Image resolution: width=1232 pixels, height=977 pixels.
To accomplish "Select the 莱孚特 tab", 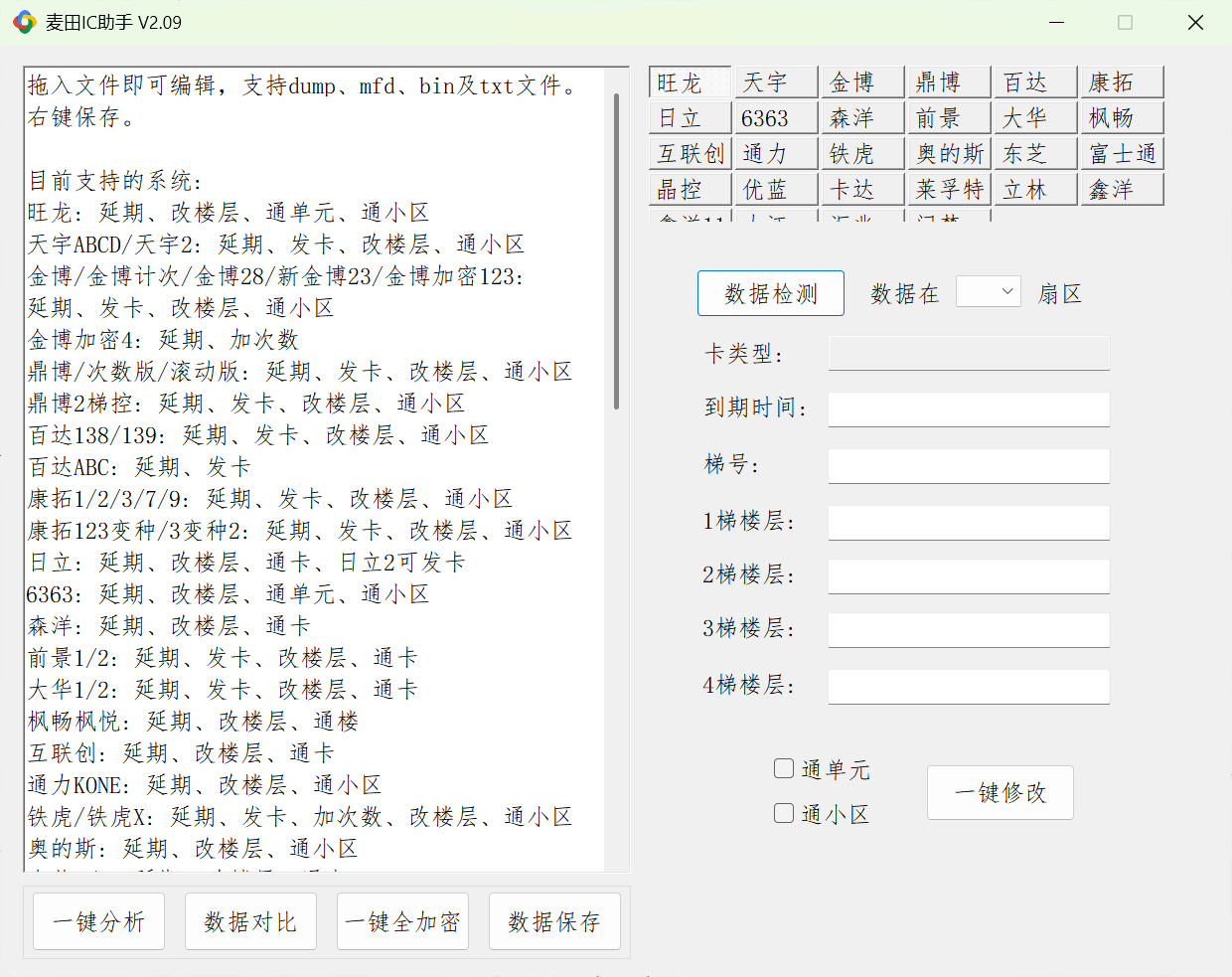I will click(x=949, y=190).
